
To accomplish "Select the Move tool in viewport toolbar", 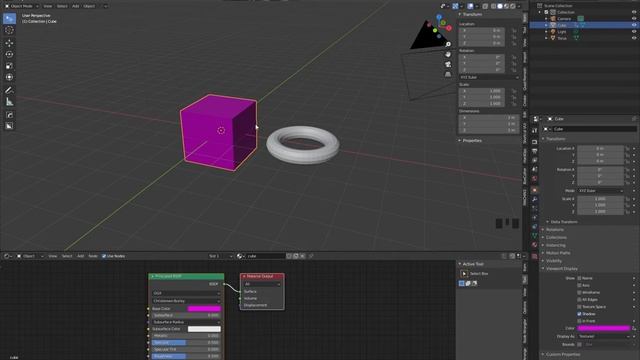I will pyautogui.click(x=9, y=43).
